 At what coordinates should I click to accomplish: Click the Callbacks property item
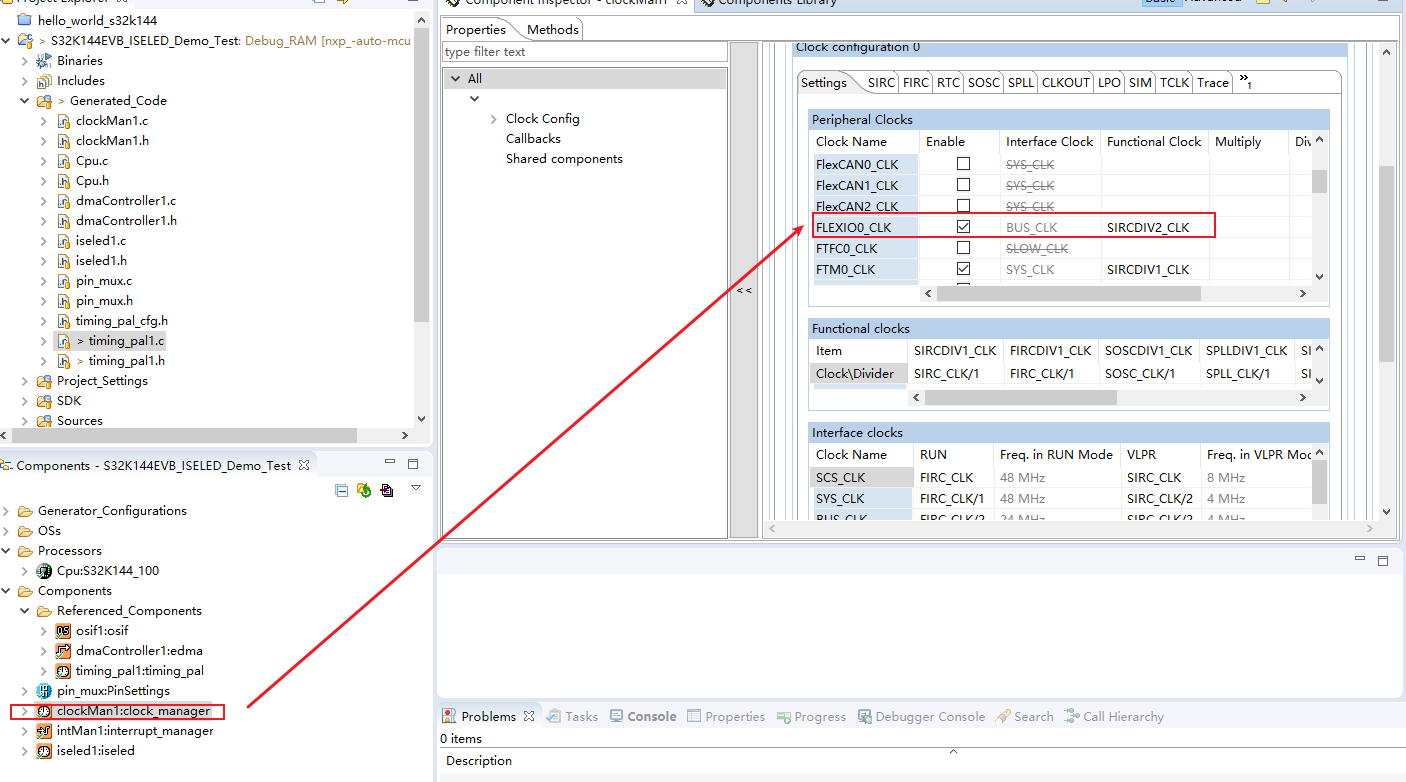tap(533, 139)
